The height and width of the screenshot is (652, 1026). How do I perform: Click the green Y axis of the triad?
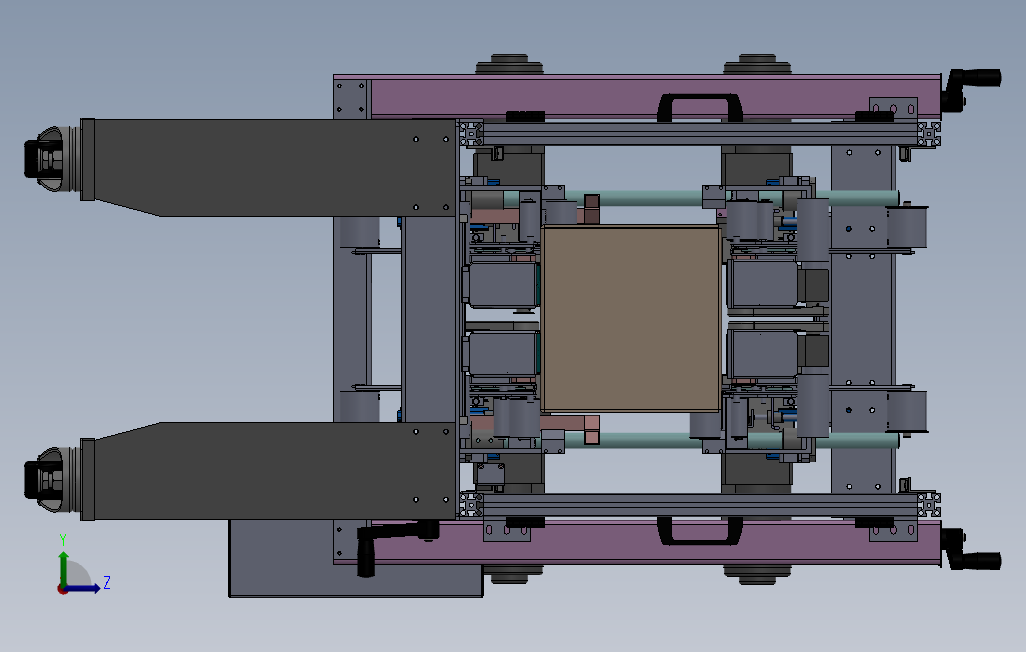pos(63,568)
